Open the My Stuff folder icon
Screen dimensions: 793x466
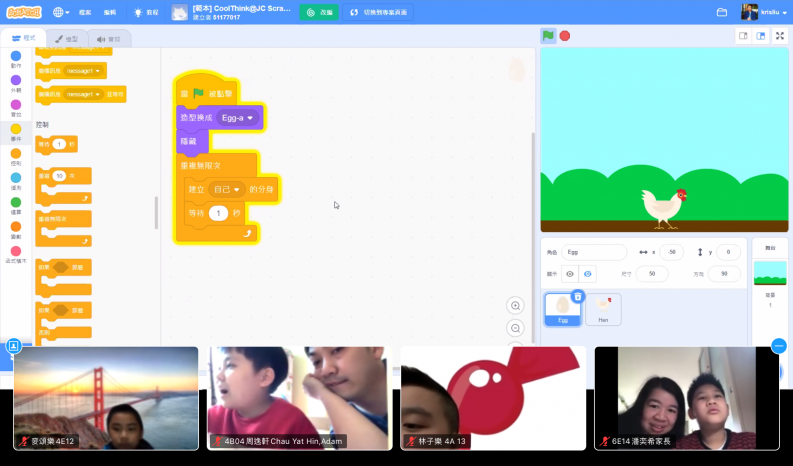point(722,12)
